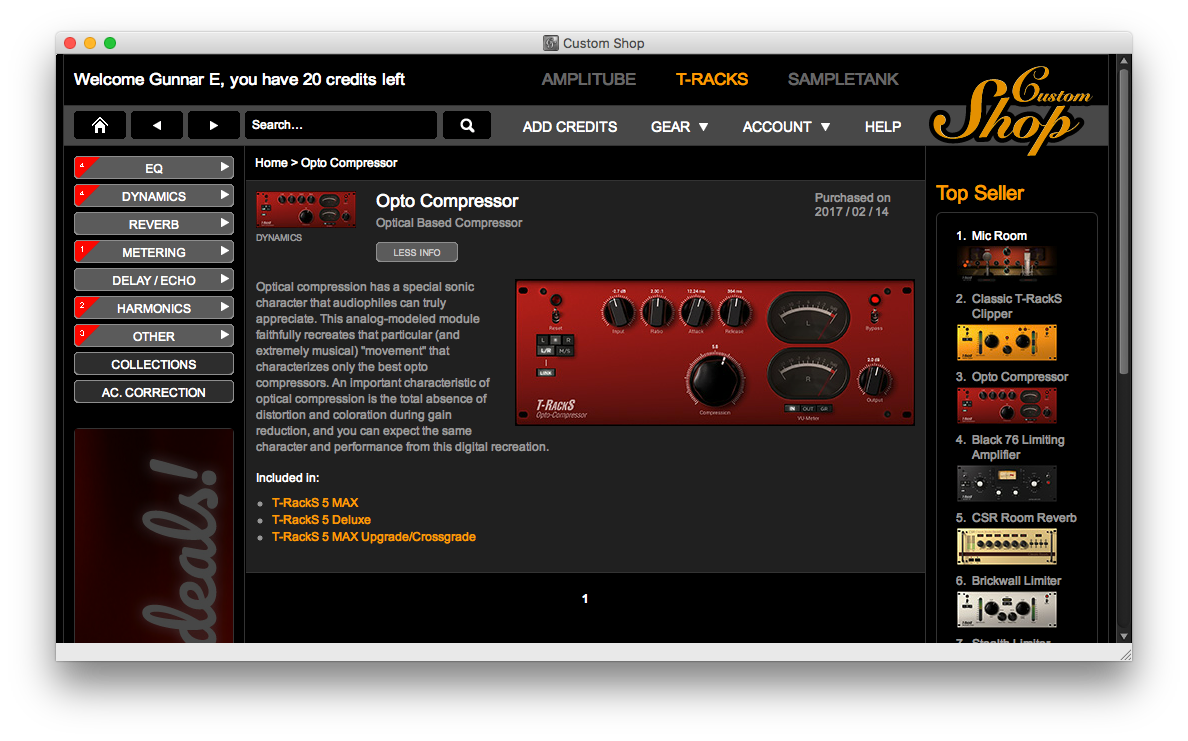Click the Brickwall Limiter title
Screen dimensions: 1188x741
(1016, 580)
